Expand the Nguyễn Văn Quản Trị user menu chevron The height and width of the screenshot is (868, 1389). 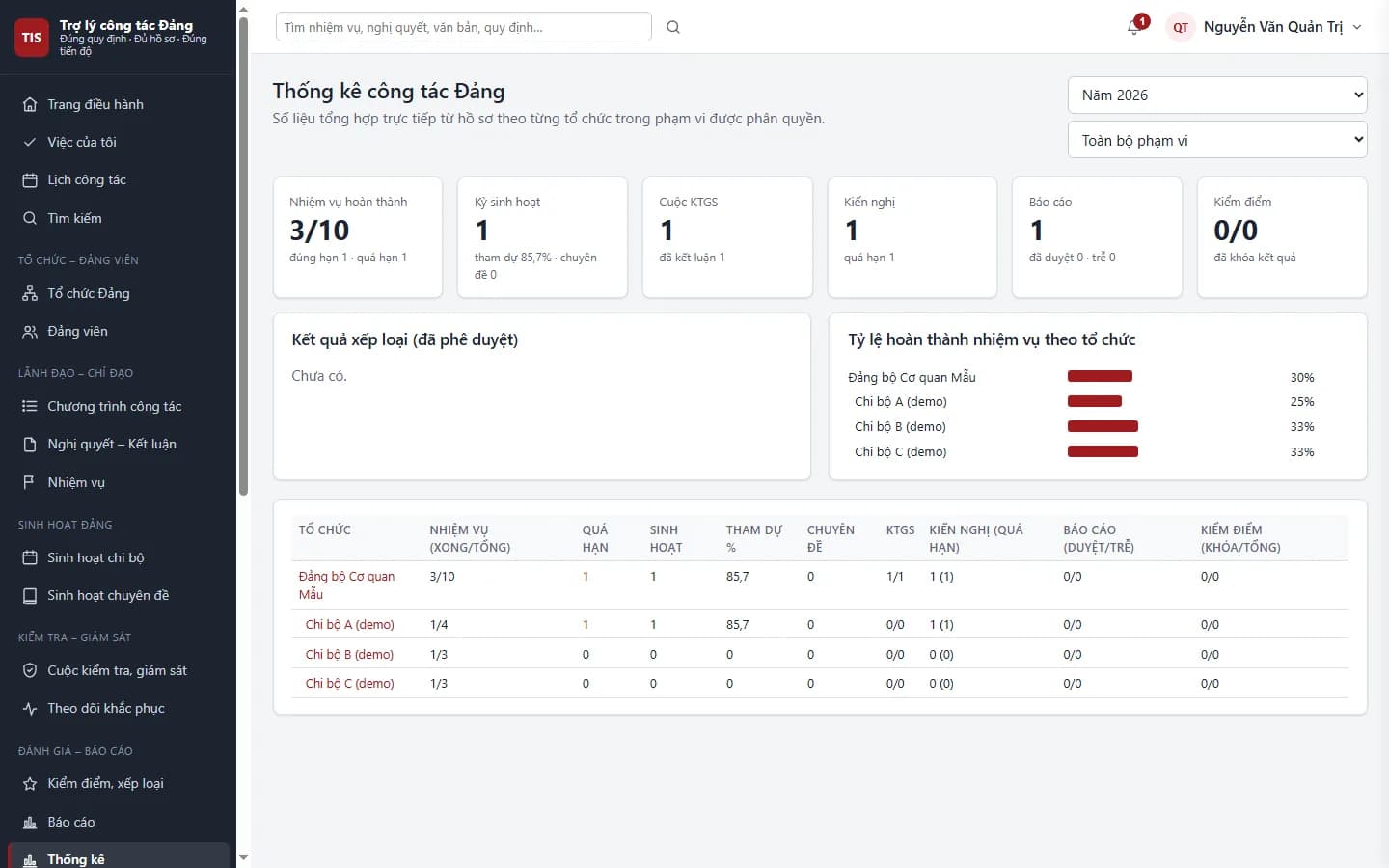[1357, 27]
